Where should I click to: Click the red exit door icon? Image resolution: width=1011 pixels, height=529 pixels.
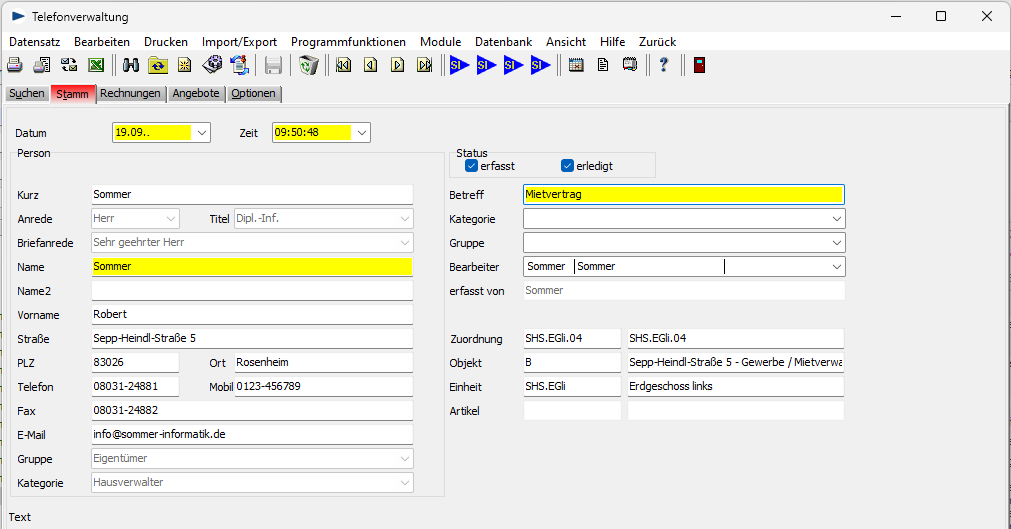[x=698, y=66]
